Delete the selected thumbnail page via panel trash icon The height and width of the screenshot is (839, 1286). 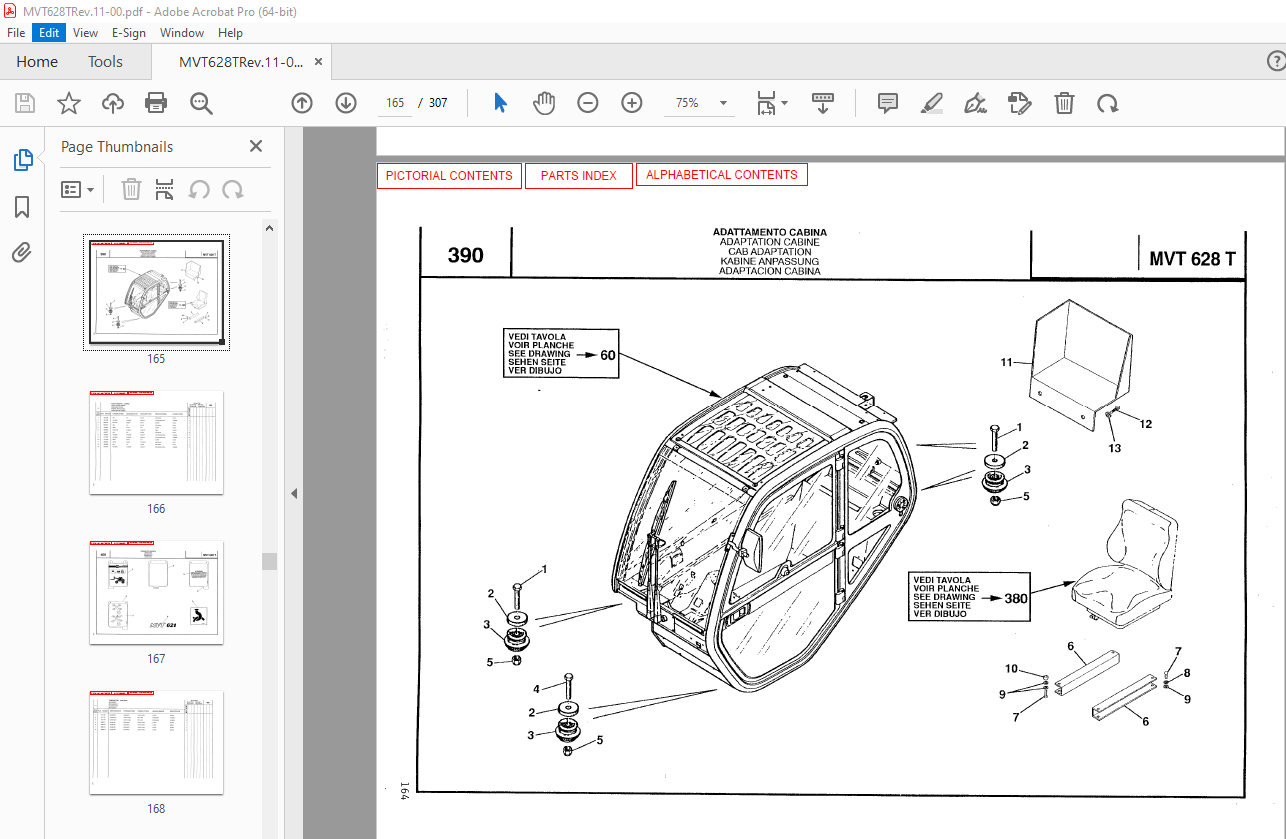[x=131, y=189]
